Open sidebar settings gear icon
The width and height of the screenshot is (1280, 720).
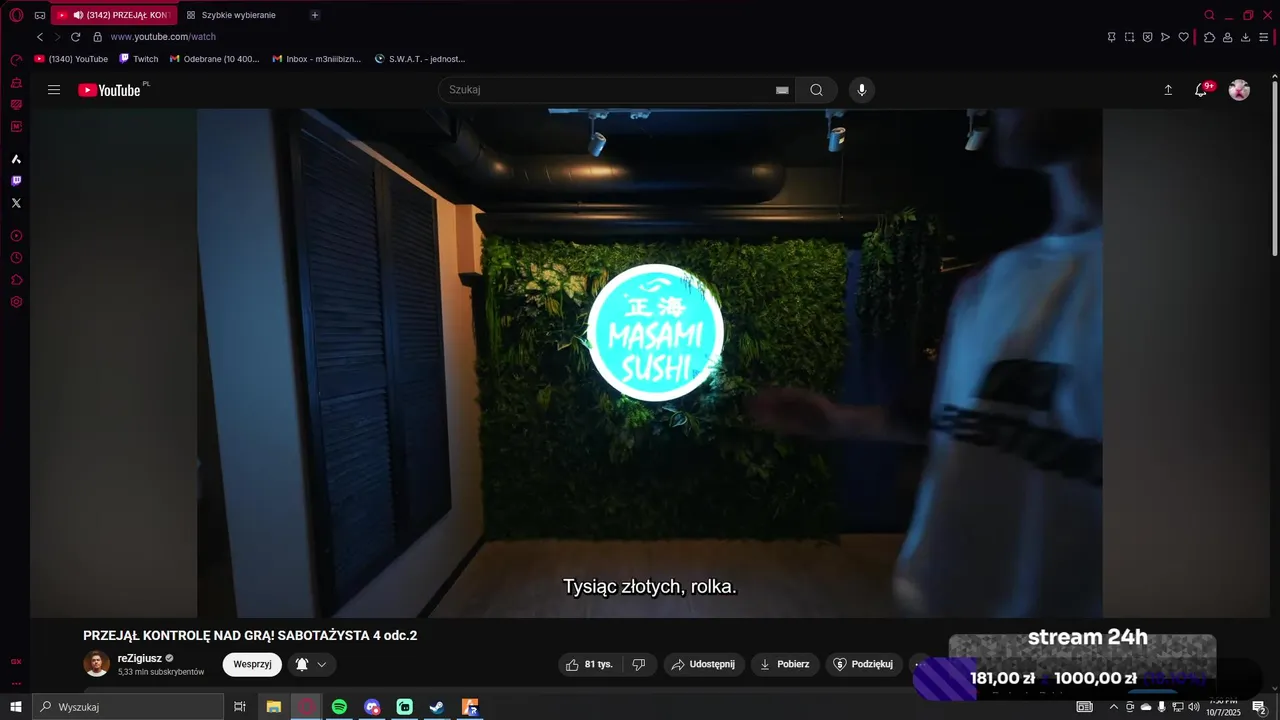pyautogui.click(x=16, y=302)
